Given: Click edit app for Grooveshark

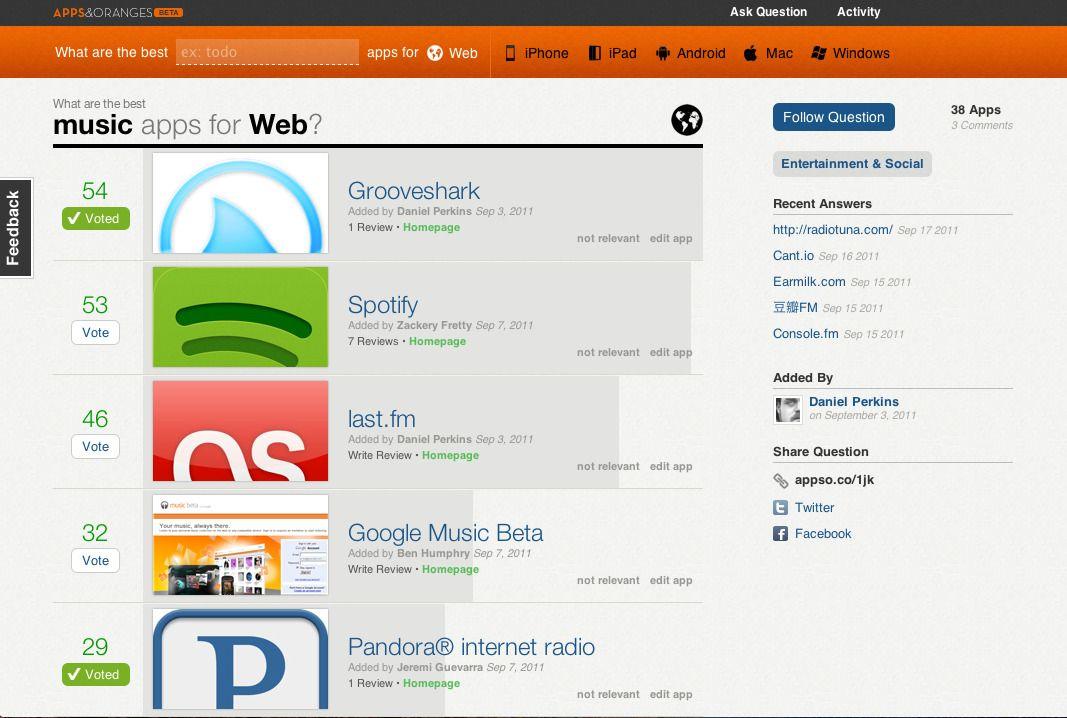Looking at the screenshot, I should (x=671, y=238).
